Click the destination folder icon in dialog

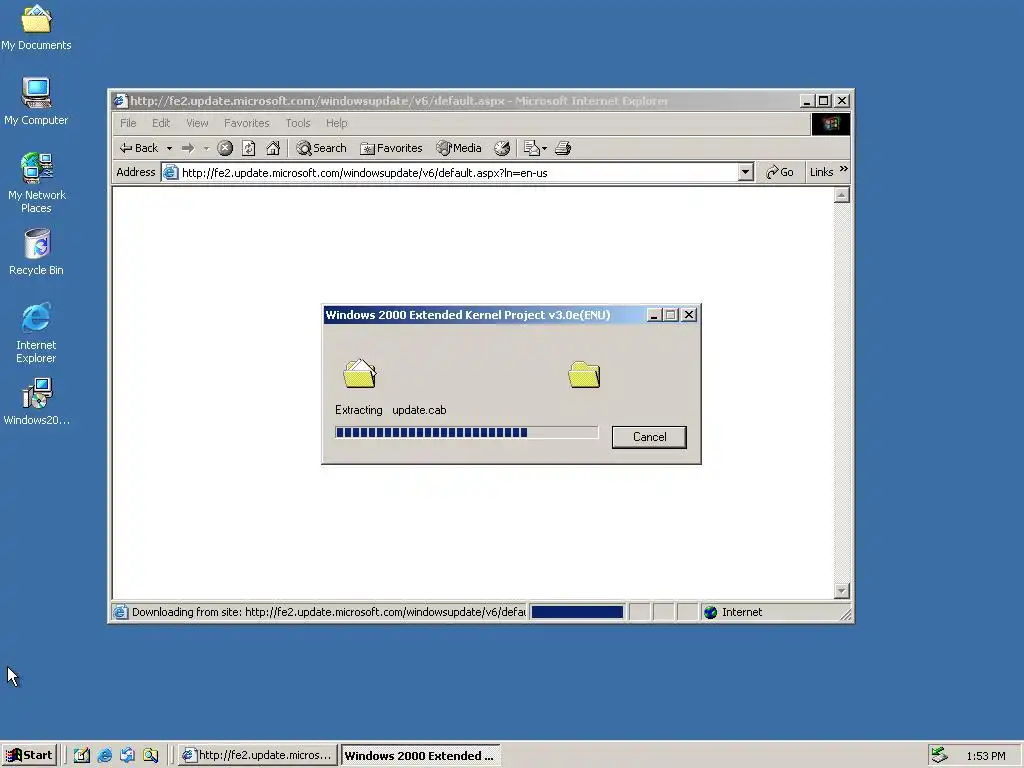click(x=584, y=374)
